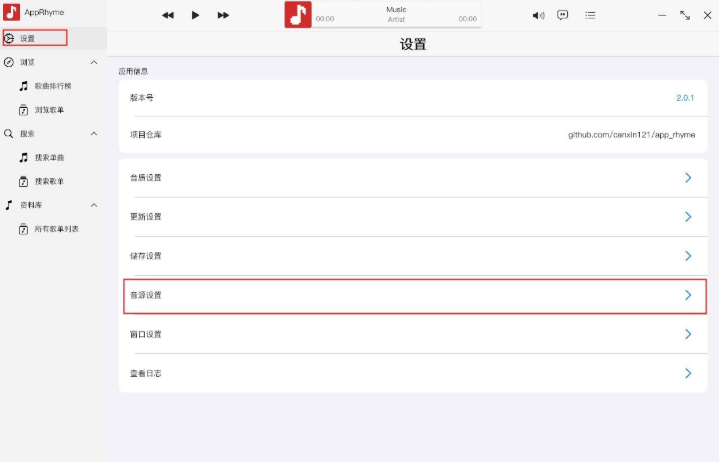Open the volume control
719x462 pixels.
[538, 16]
